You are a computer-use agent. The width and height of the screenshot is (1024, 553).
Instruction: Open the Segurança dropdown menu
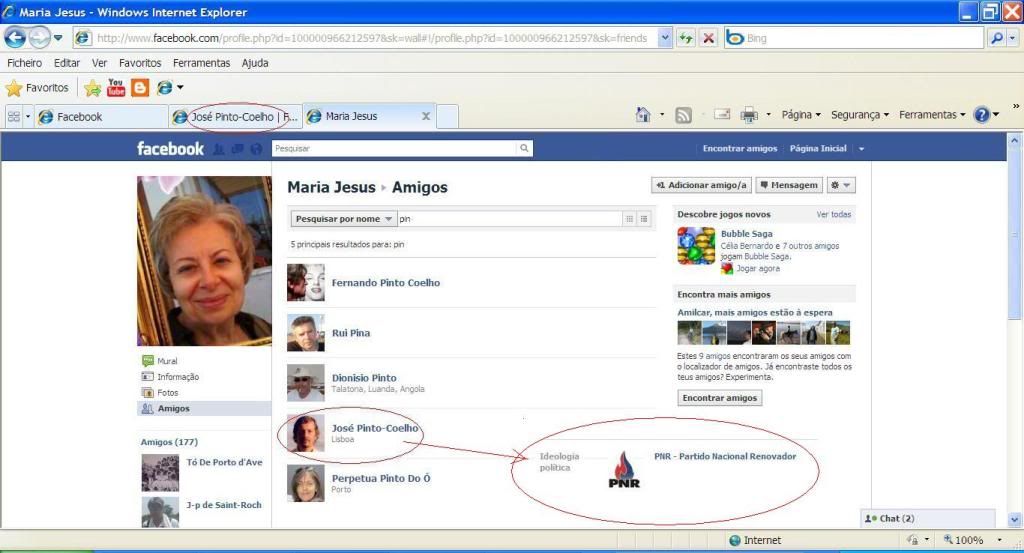pos(859,115)
